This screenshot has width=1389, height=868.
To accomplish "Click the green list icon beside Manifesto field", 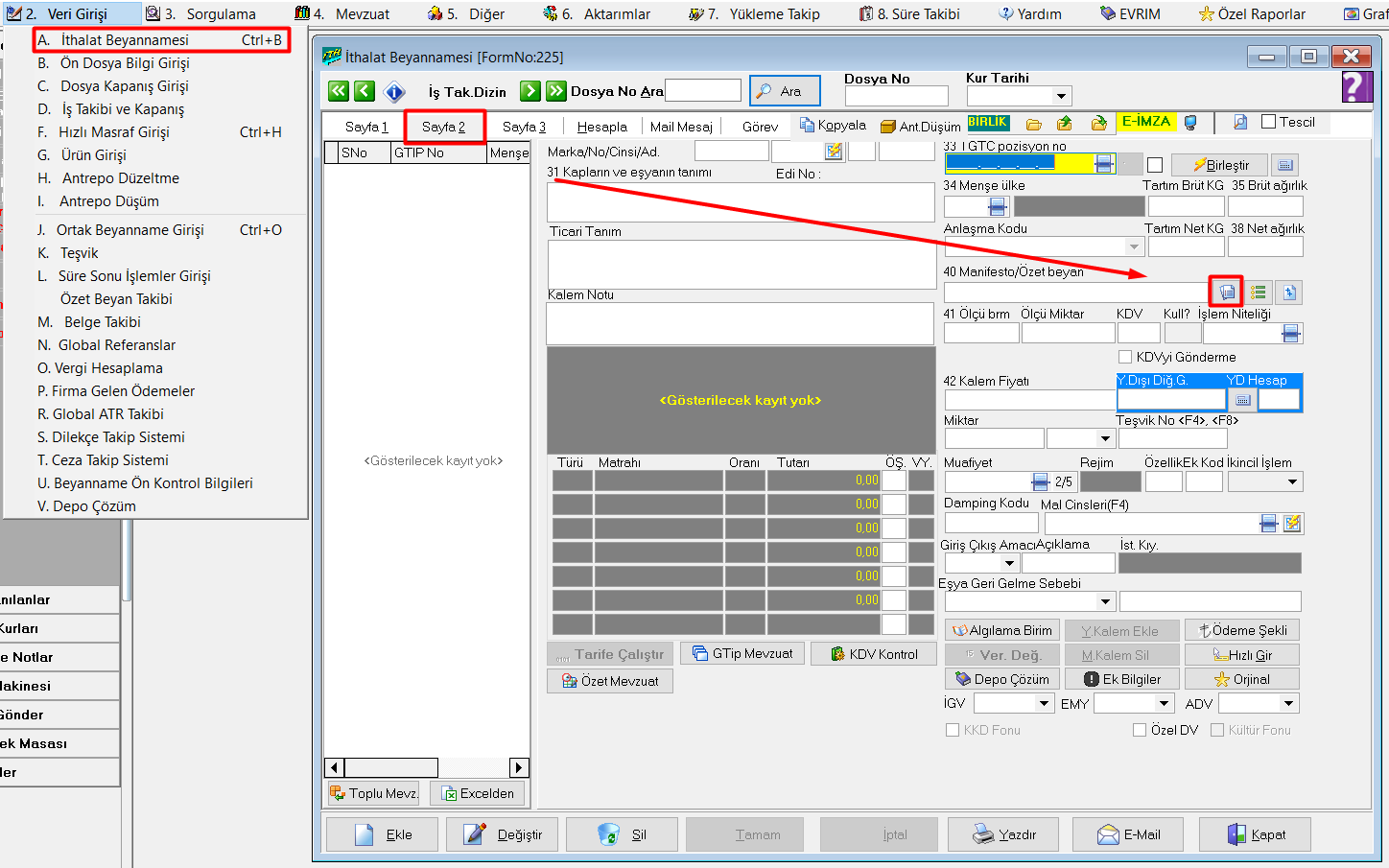I will (x=1259, y=292).
